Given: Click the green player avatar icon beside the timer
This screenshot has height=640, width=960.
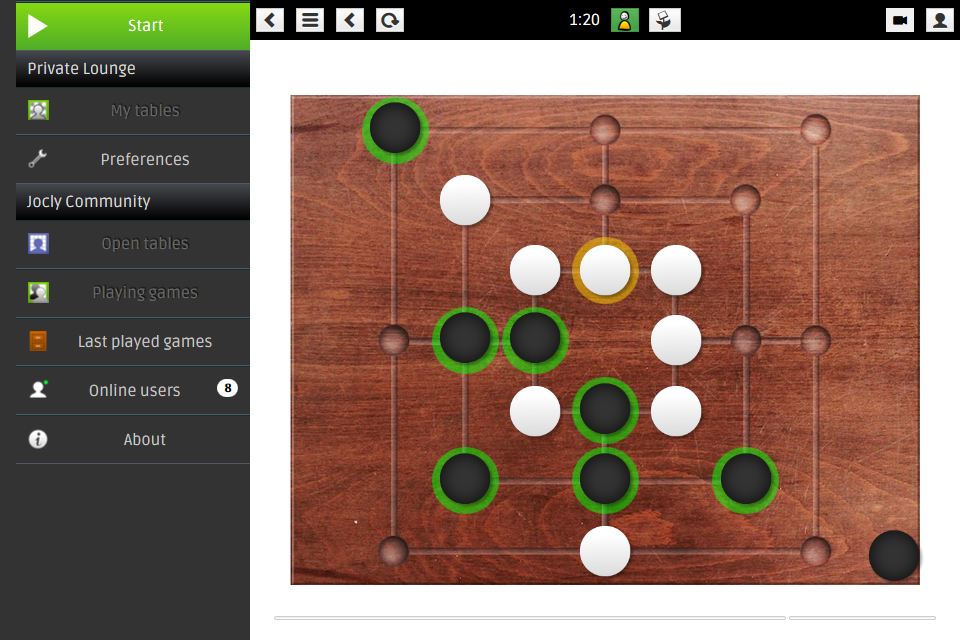Looking at the screenshot, I should pos(624,20).
